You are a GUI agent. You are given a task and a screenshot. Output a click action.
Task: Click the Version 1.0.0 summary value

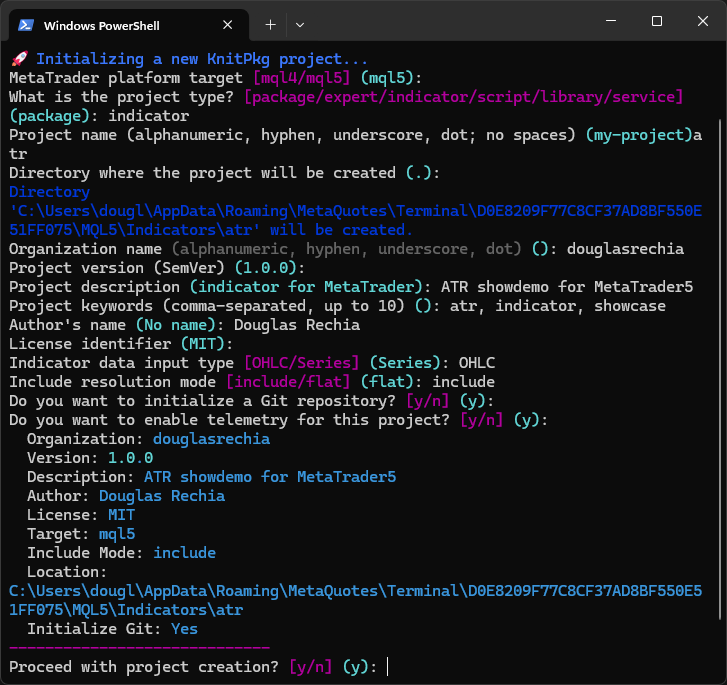click(x=130, y=458)
